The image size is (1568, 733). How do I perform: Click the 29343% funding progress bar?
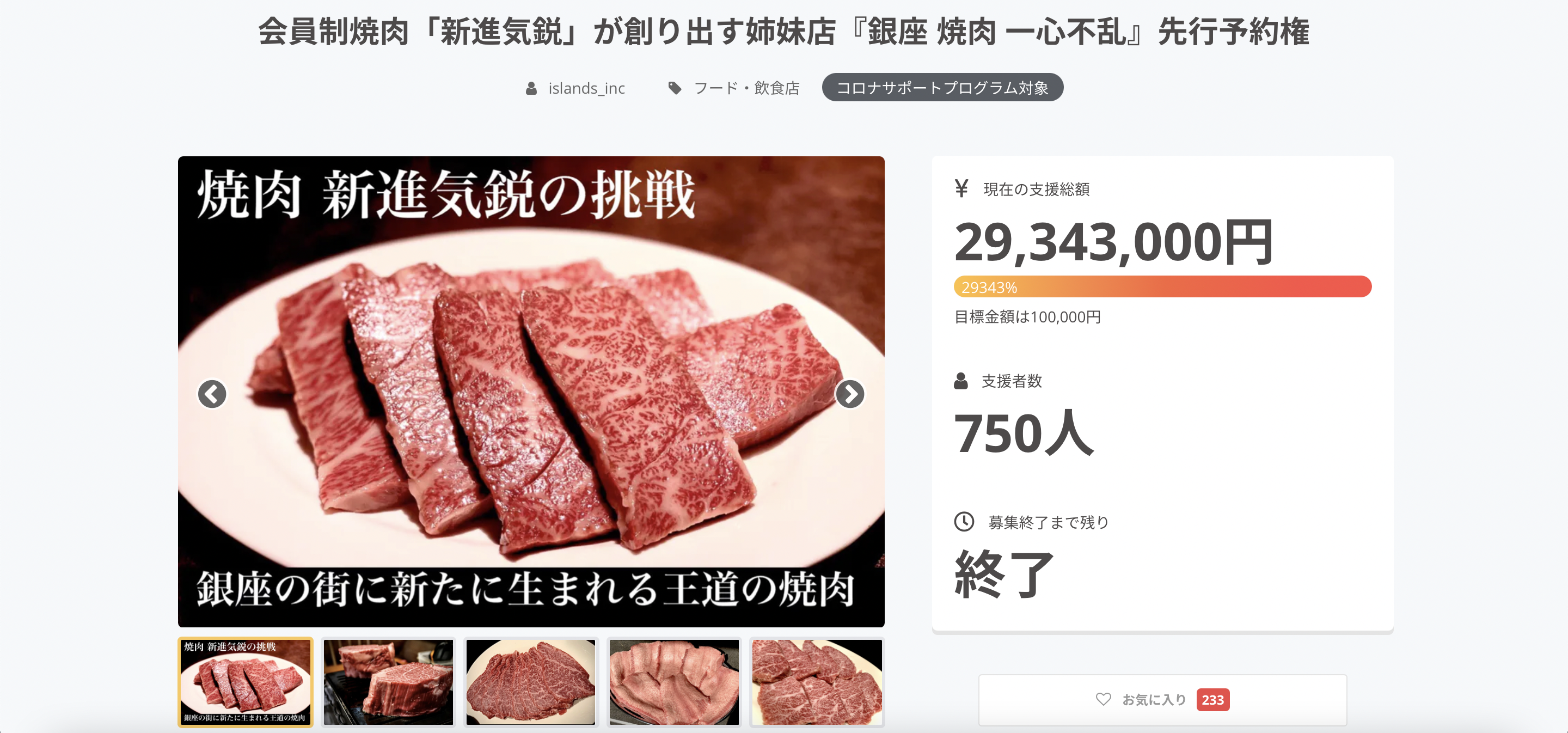click(x=1162, y=287)
